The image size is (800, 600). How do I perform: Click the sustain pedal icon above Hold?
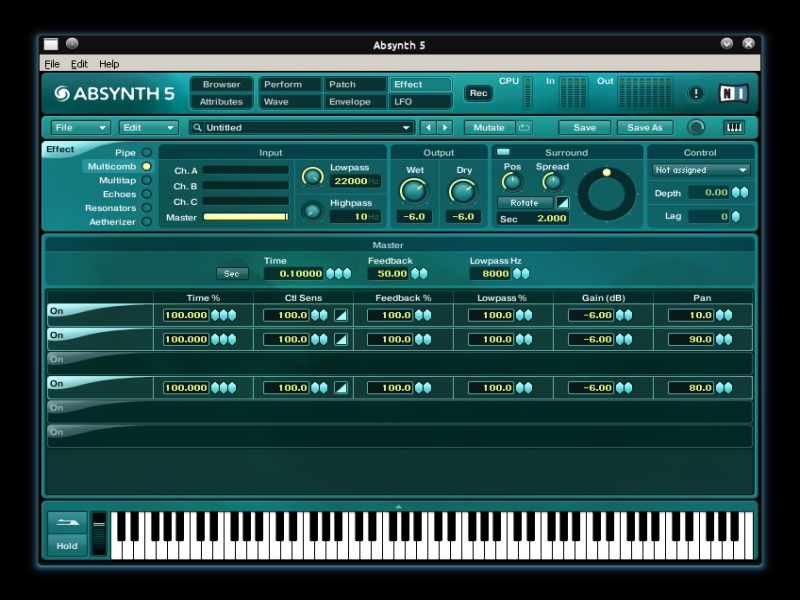tap(67, 523)
